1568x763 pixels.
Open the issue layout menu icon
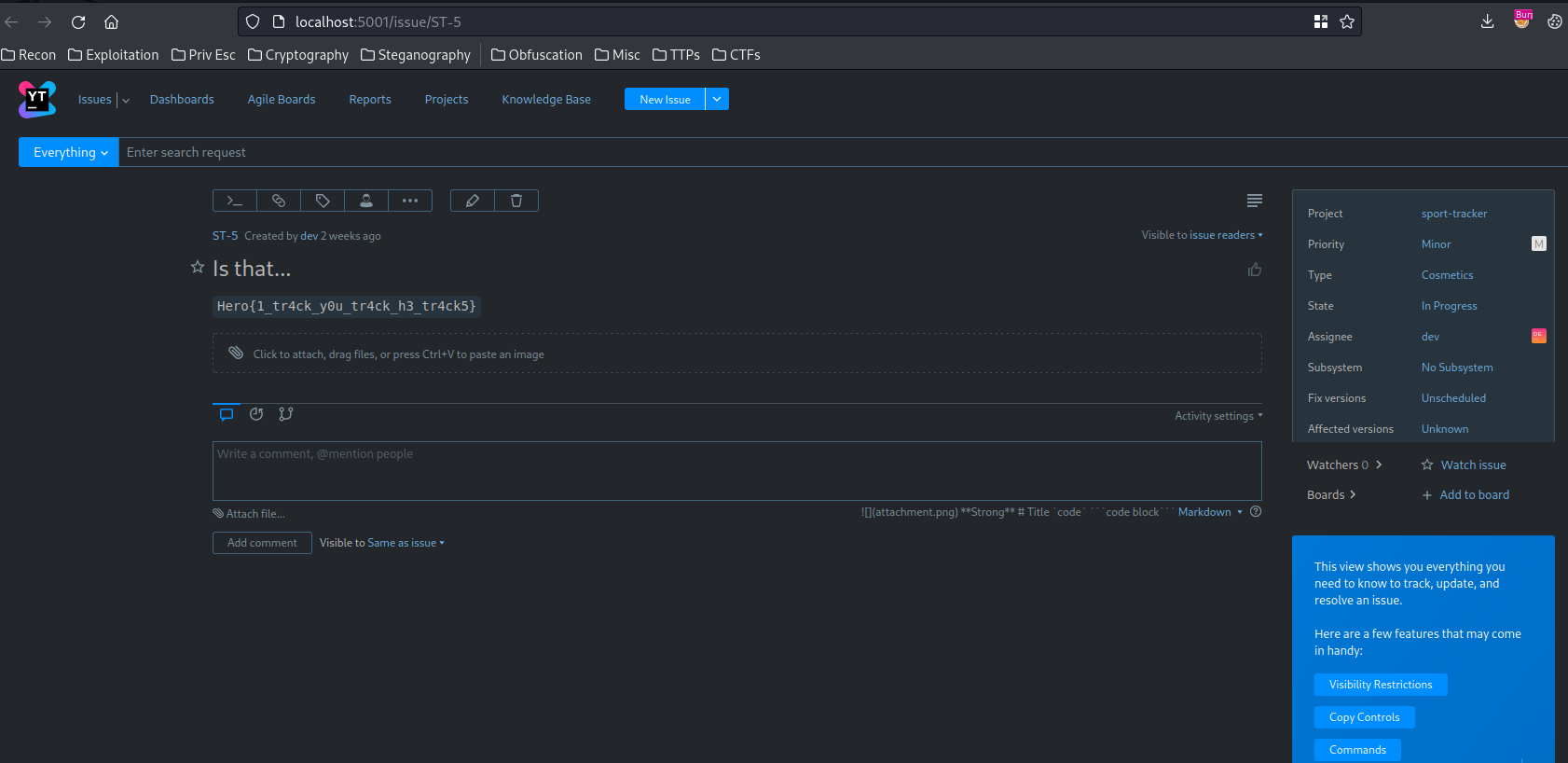tap(1255, 201)
